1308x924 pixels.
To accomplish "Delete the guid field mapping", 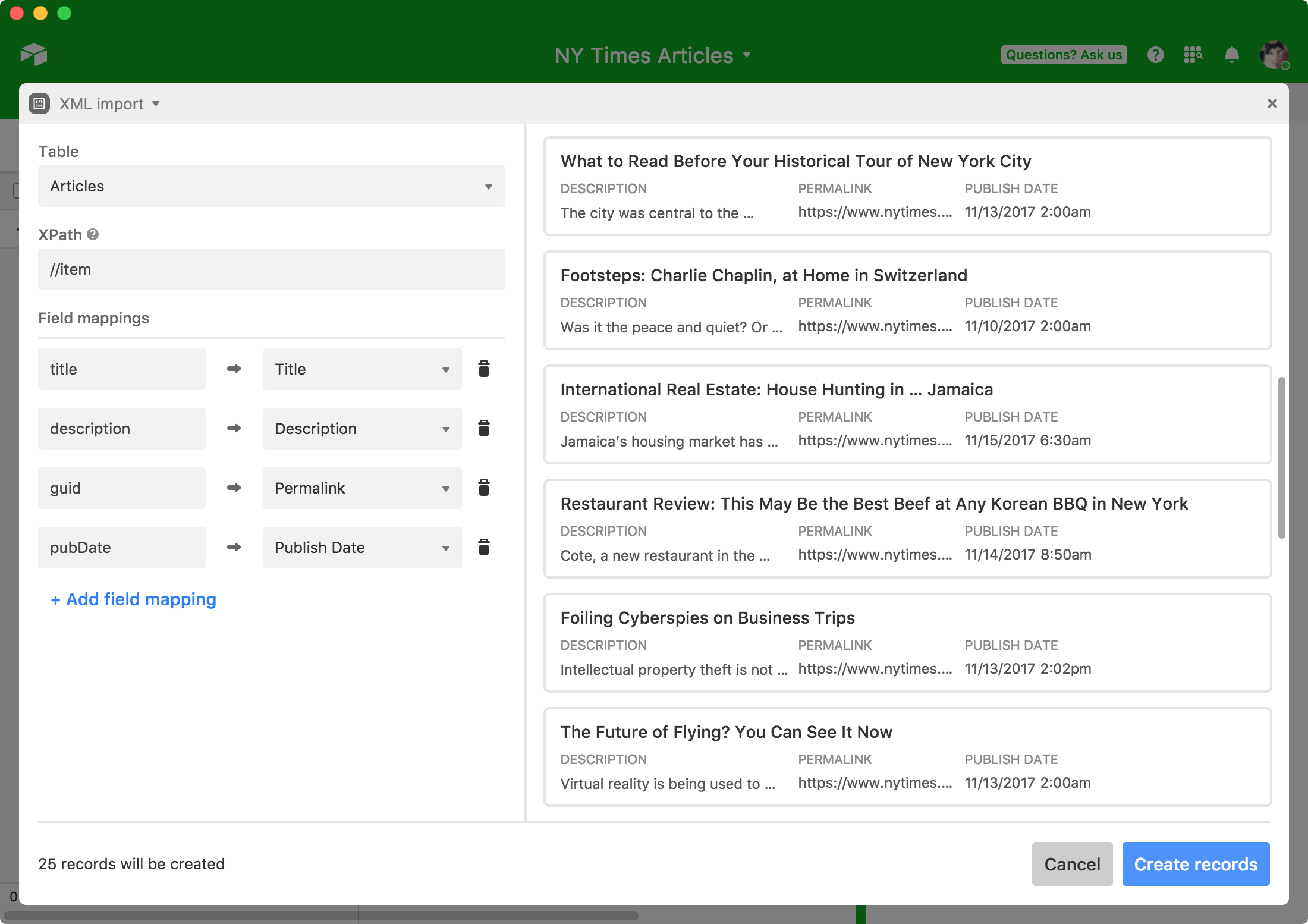I will (x=484, y=488).
